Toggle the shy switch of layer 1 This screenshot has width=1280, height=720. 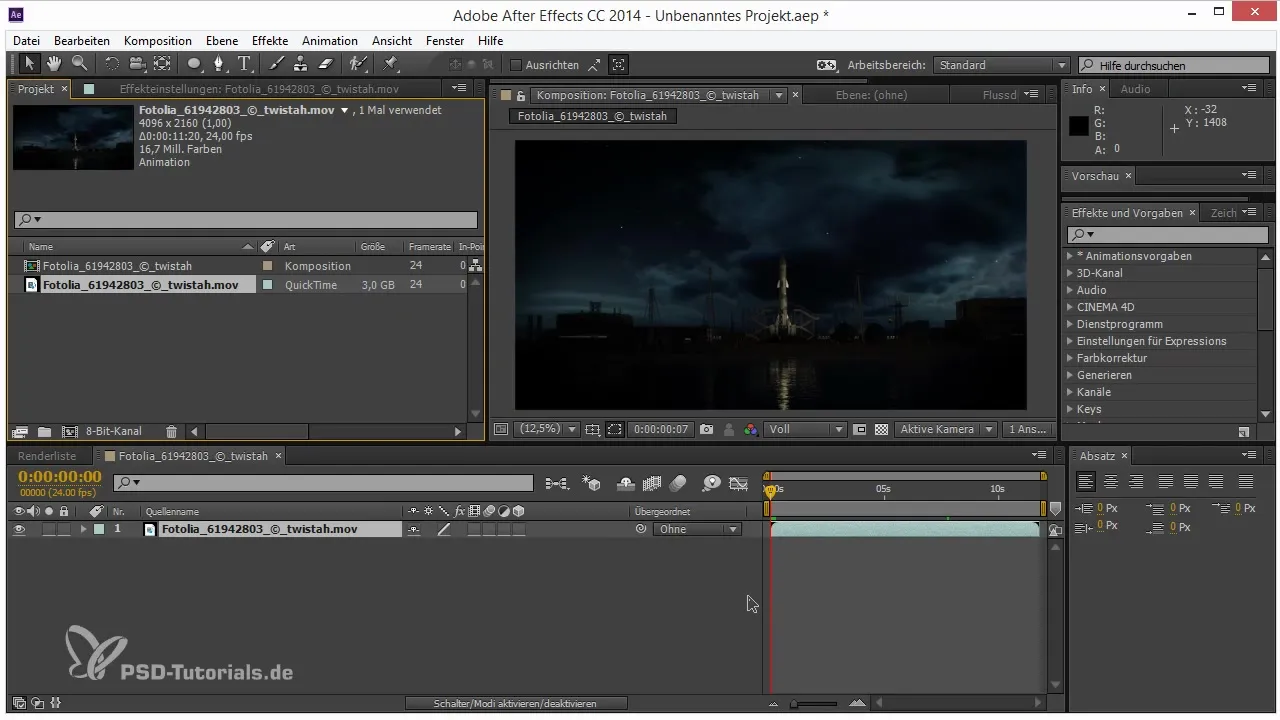[x=414, y=529]
